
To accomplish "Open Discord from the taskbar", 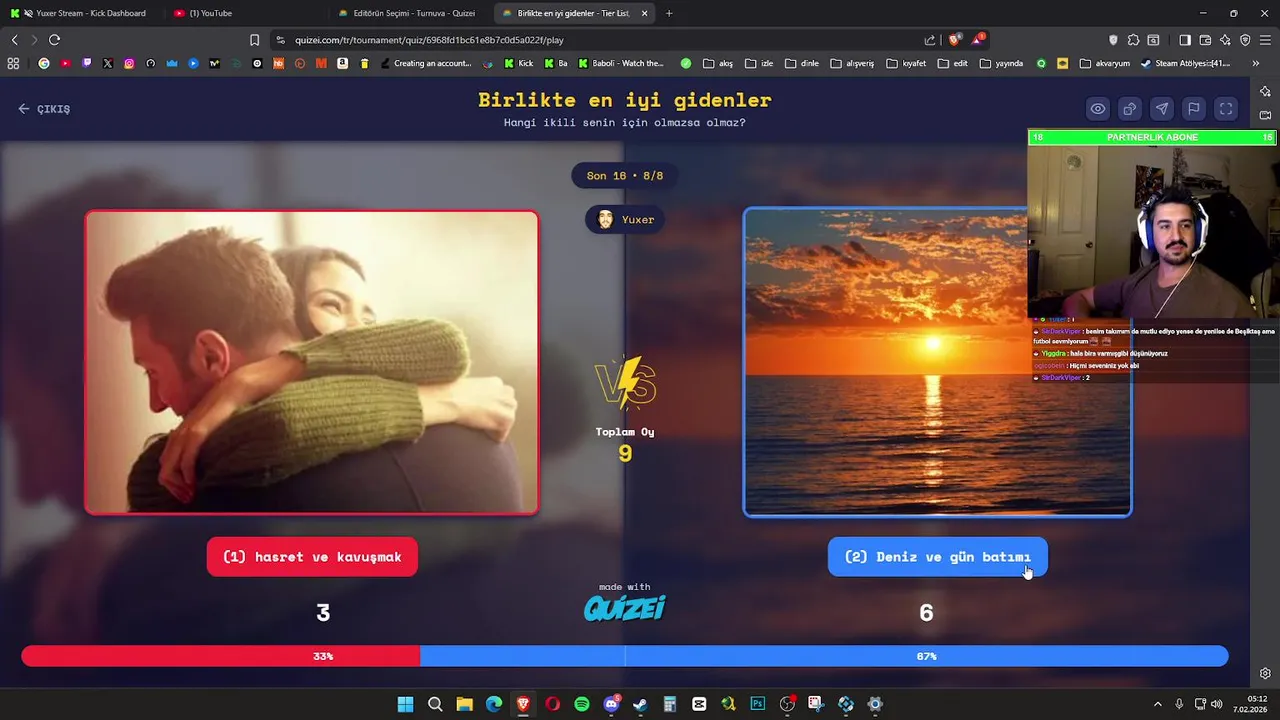I will (611, 704).
